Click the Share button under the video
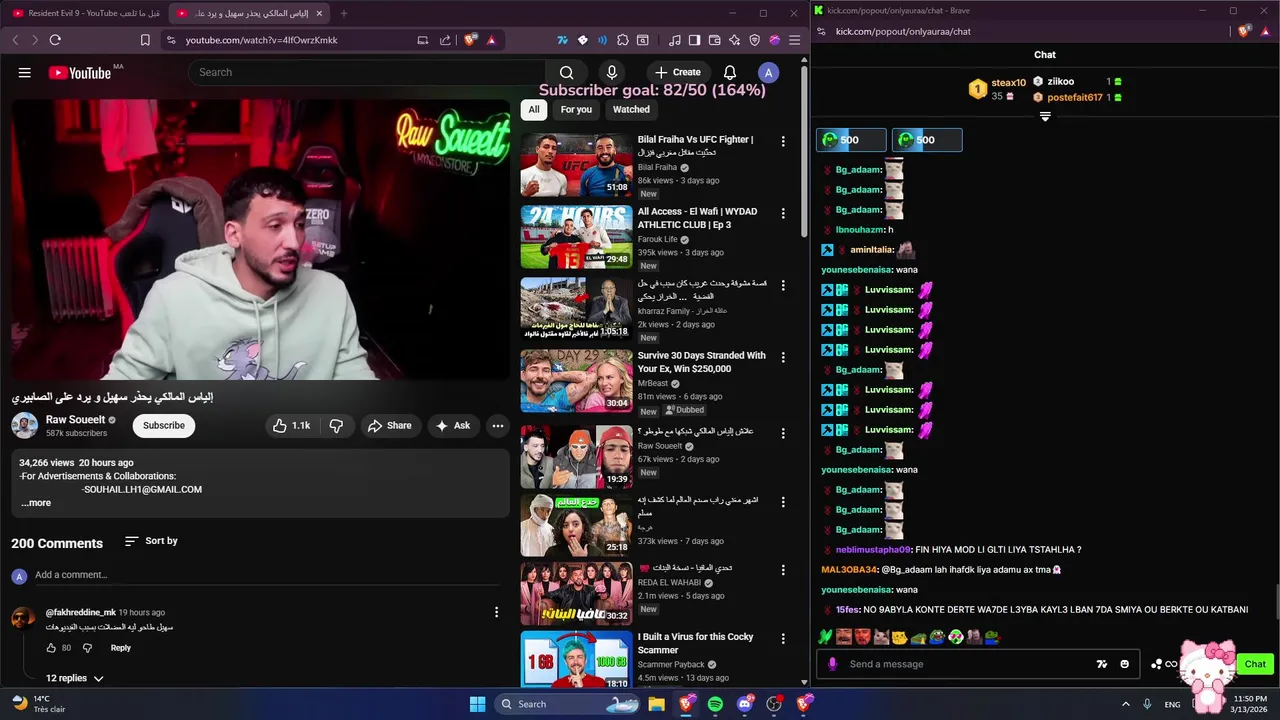The height and width of the screenshot is (720, 1280). point(389,425)
